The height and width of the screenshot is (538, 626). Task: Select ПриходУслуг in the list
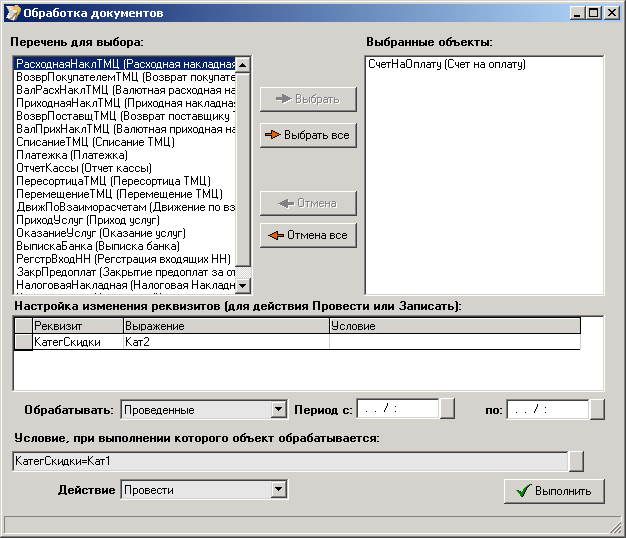[x=125, y=220]
